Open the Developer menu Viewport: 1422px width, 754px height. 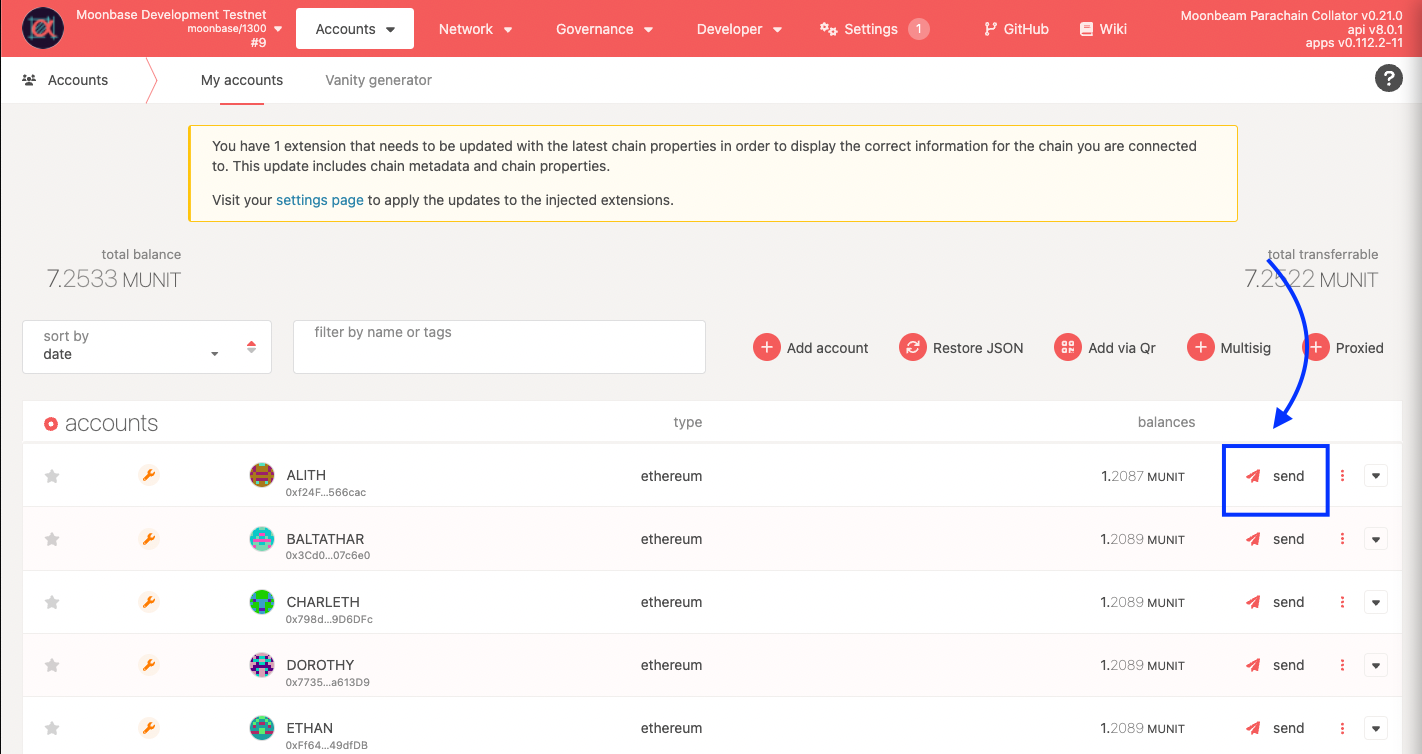(x=739, y=28)
